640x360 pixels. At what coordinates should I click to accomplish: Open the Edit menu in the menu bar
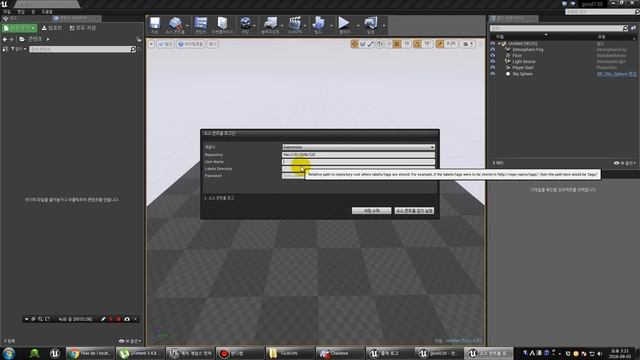pyautogui.click(x=21, y=12)
